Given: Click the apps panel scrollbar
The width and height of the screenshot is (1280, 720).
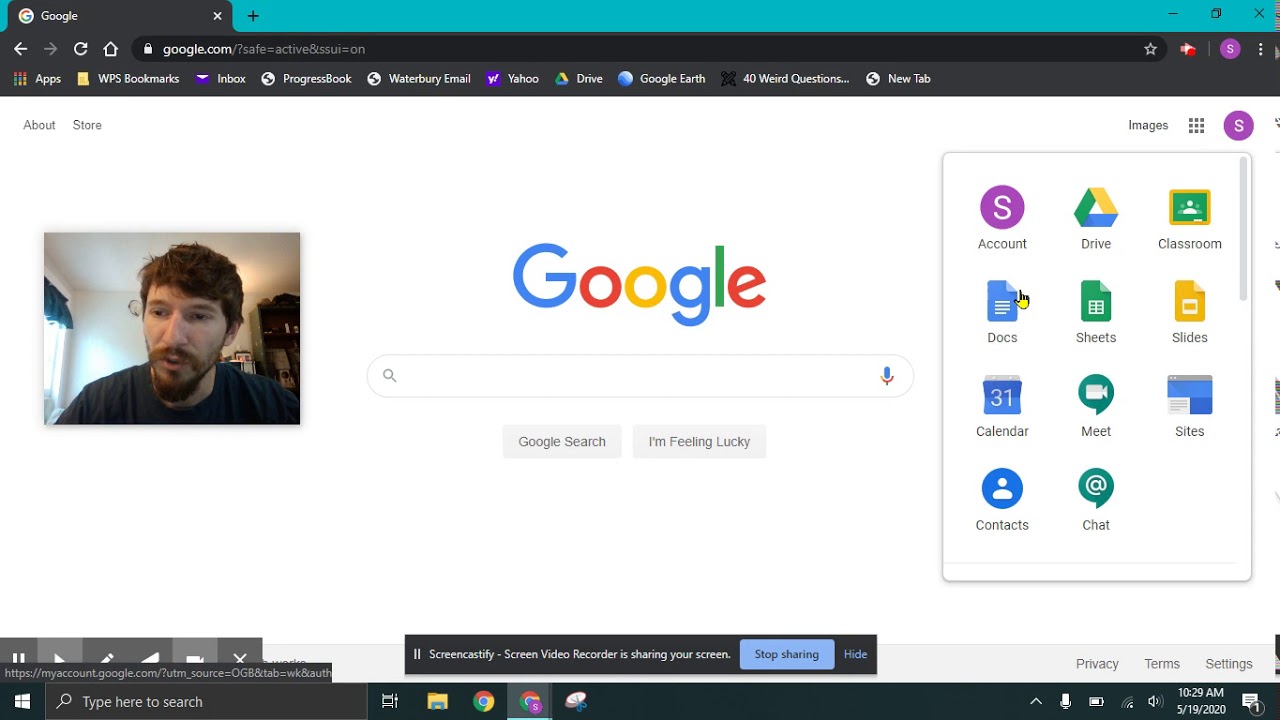Looking at the screenshot, I should tap(1244, 228).
